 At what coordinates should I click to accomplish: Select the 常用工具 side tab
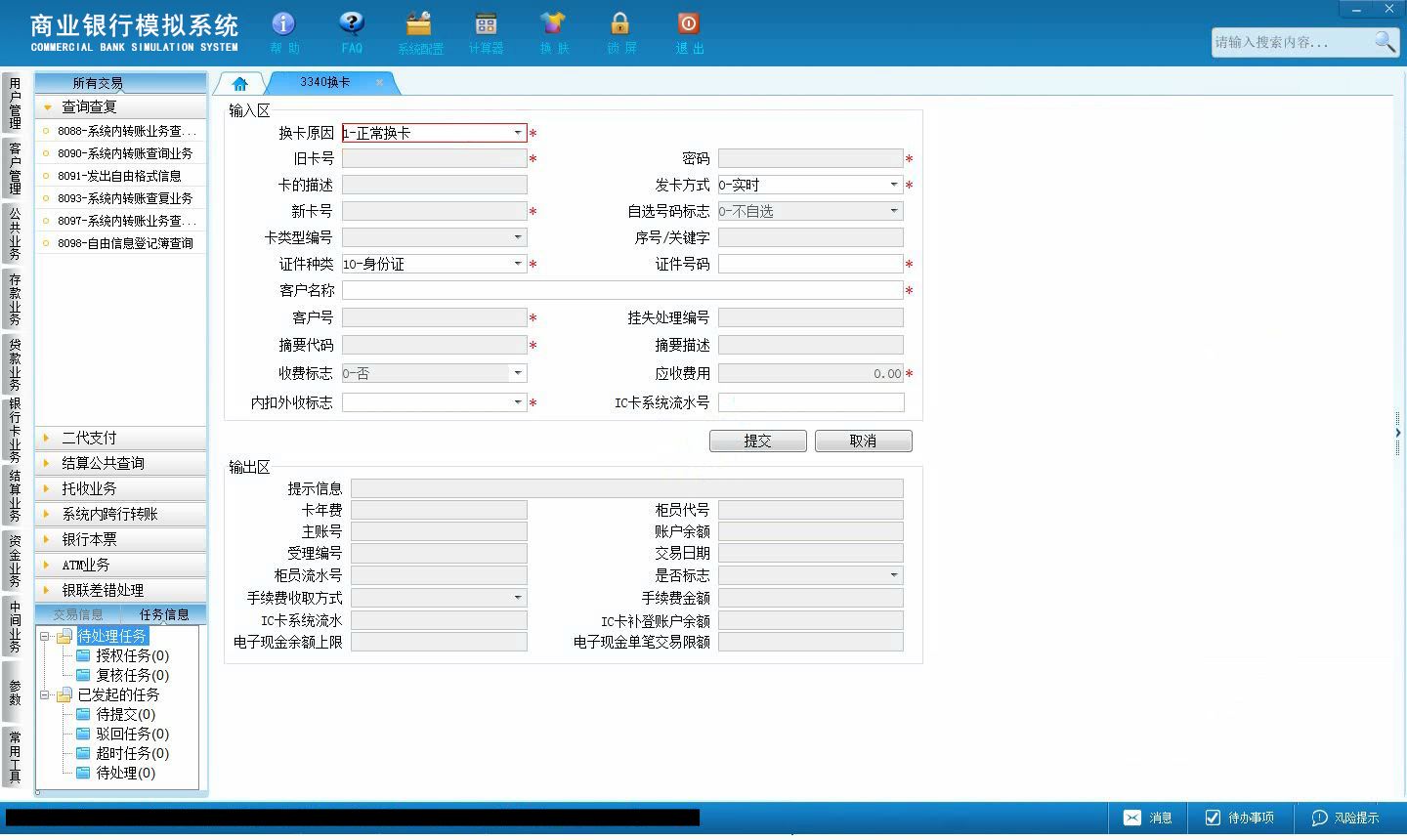(x=15, y=757)
